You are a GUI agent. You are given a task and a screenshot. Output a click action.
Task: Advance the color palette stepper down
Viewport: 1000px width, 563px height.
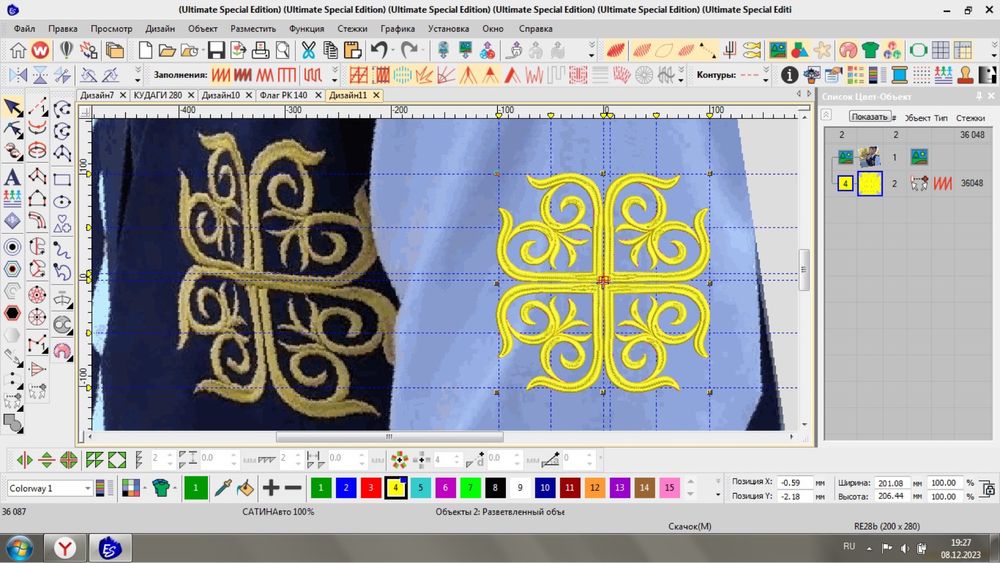[x=690, y=494]
